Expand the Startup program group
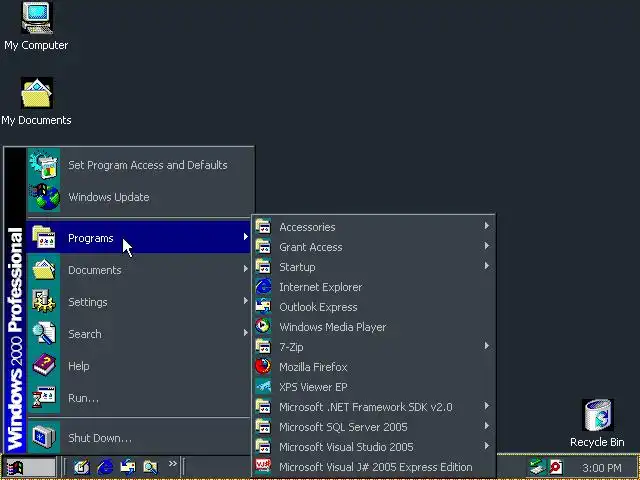This screenshot has height=480, width=640. pyautogui.click(x=373, y=267)
